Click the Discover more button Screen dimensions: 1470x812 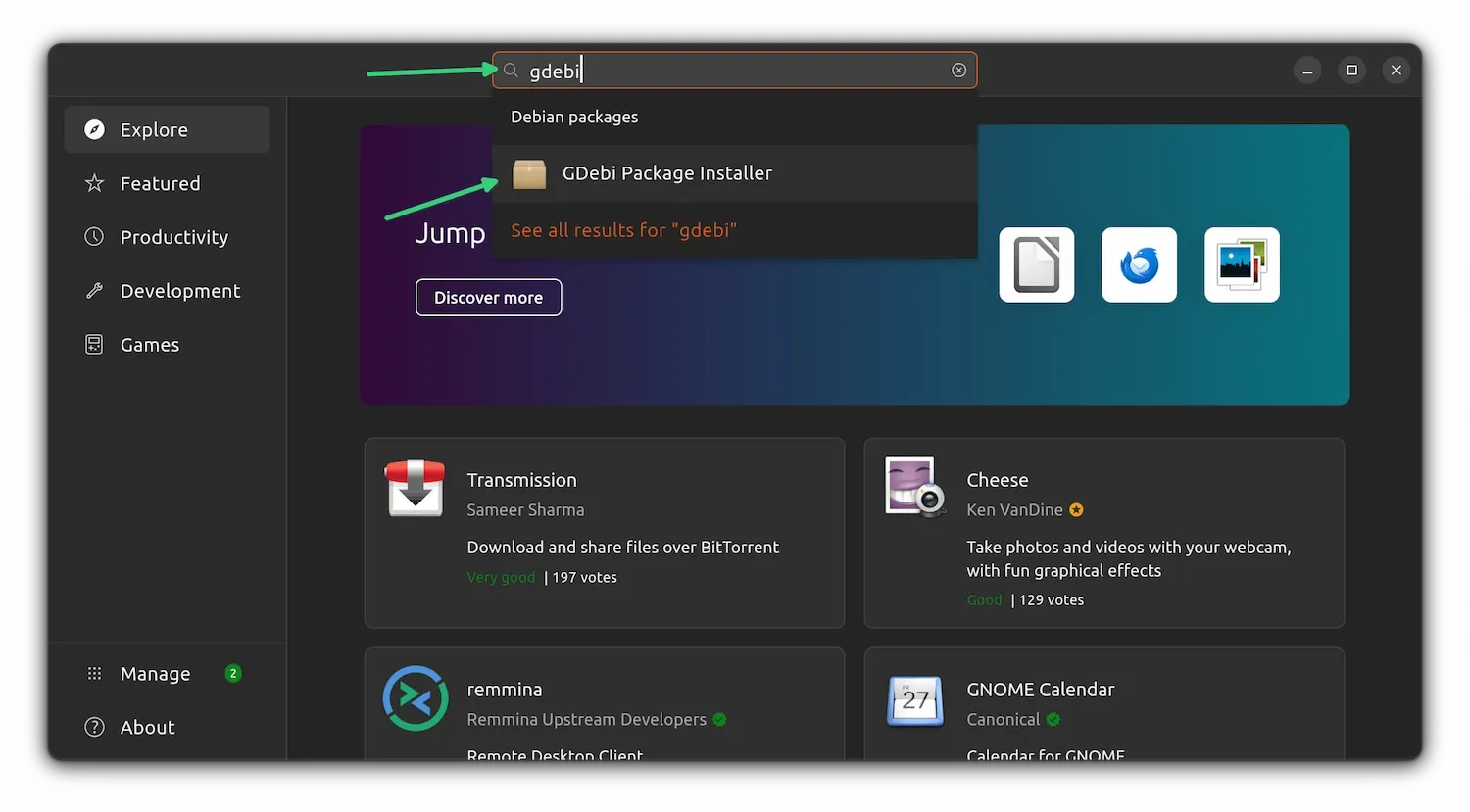point(488,298)
